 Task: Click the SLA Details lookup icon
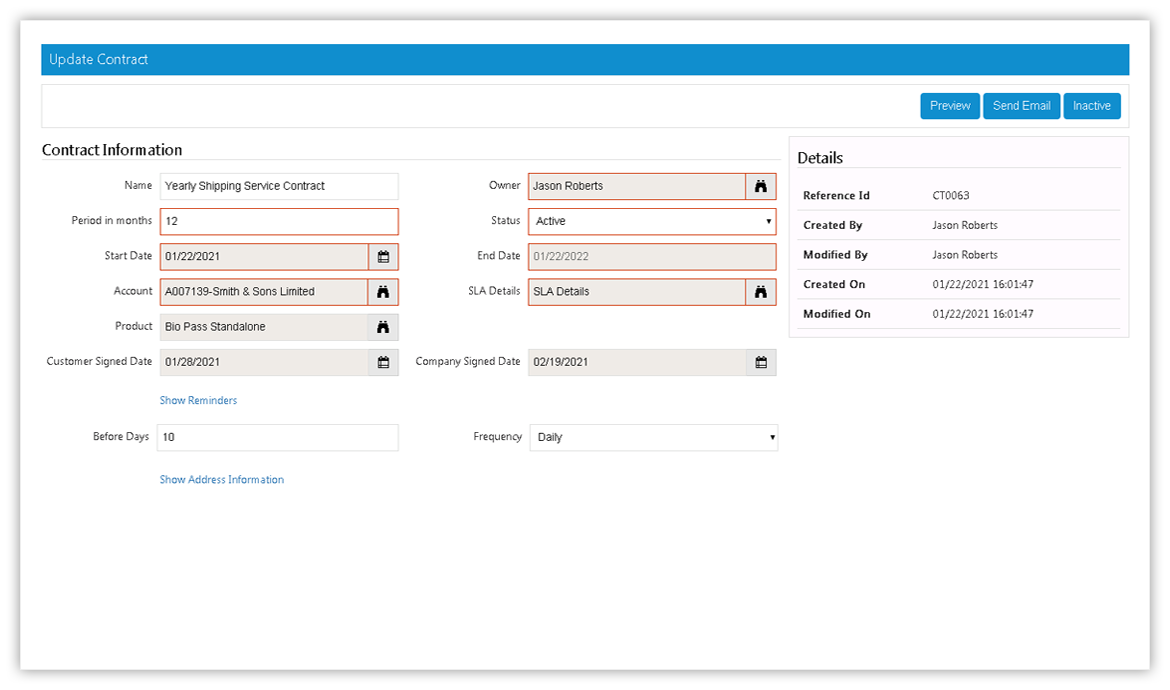(760, 292)
